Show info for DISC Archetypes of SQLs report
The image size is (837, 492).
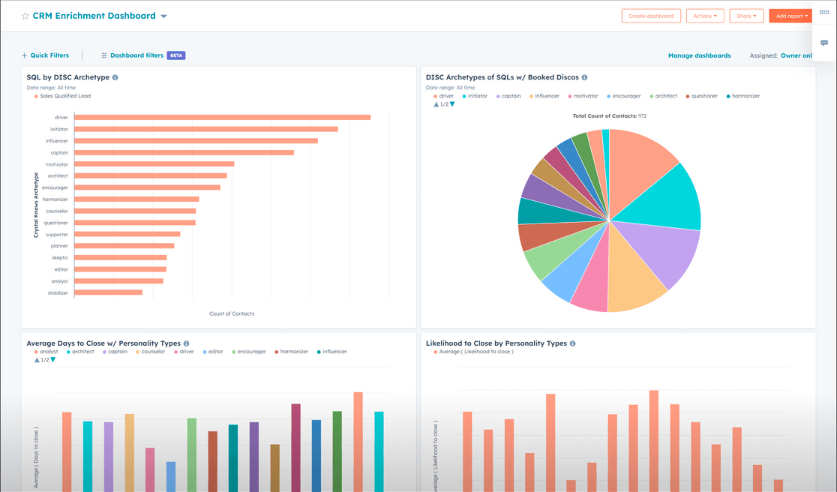click(585, 77)
